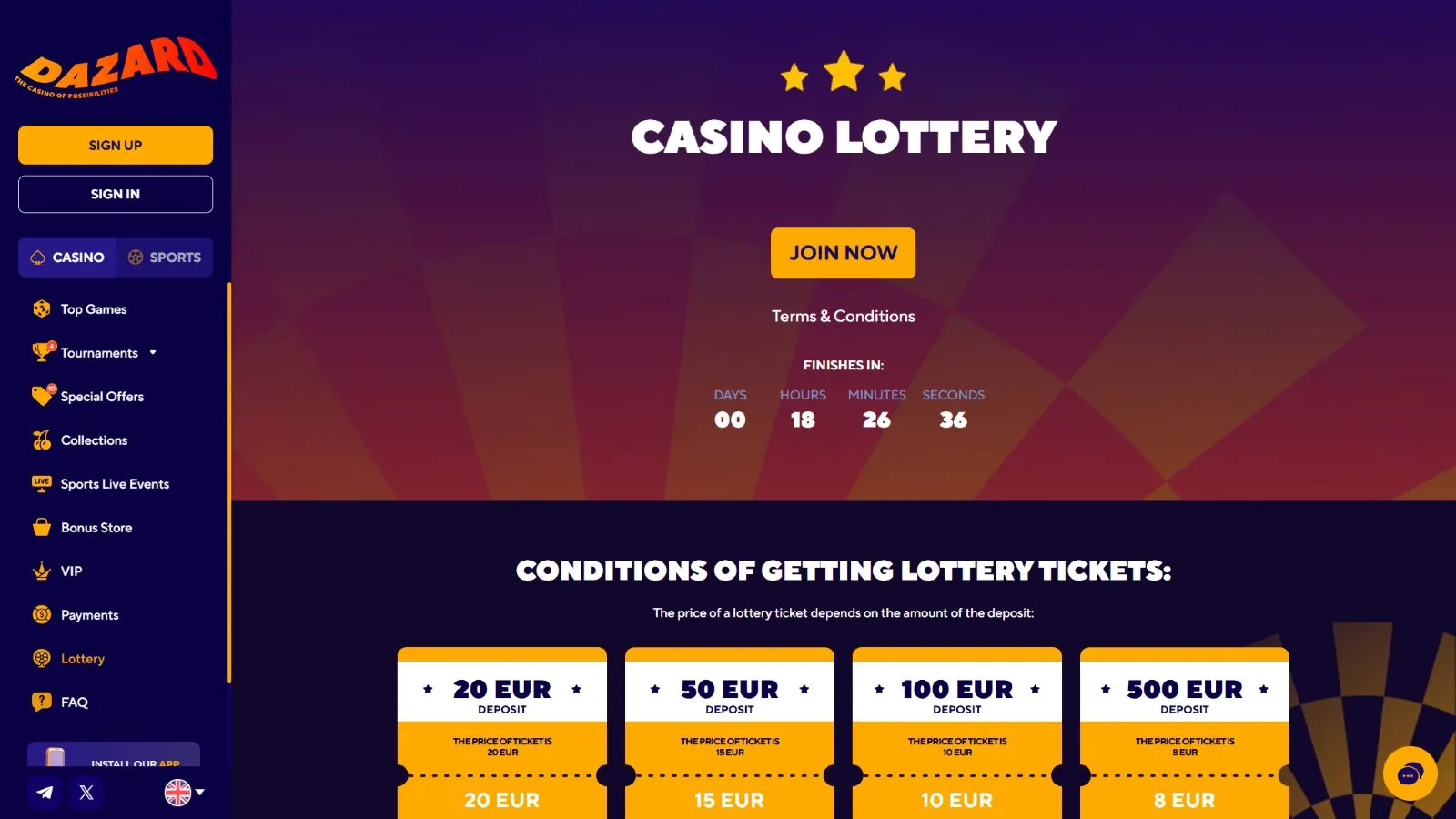Open the live chat support bubble
The height and width of the screenshot is (819, 1456).
(x=1410, y=774)
